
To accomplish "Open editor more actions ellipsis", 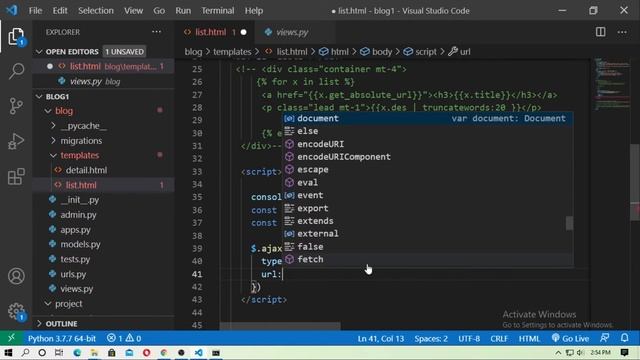I will (x=622, y=32).
